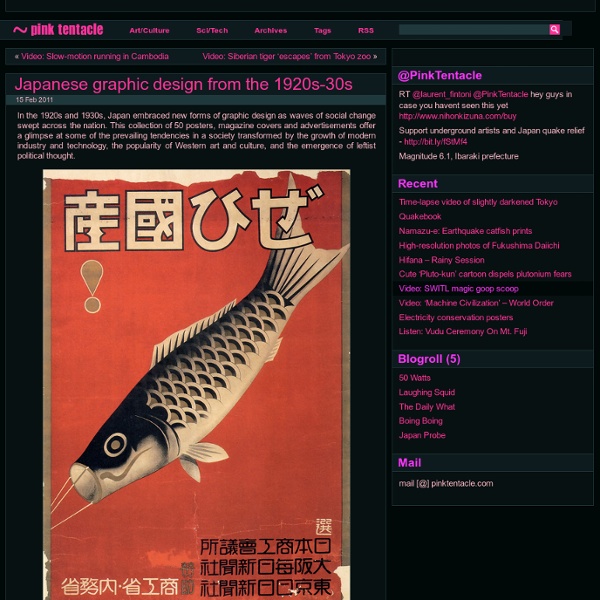600x600 pixels.
Task: Focus the site search input field
Action: [x=474, y=29]
